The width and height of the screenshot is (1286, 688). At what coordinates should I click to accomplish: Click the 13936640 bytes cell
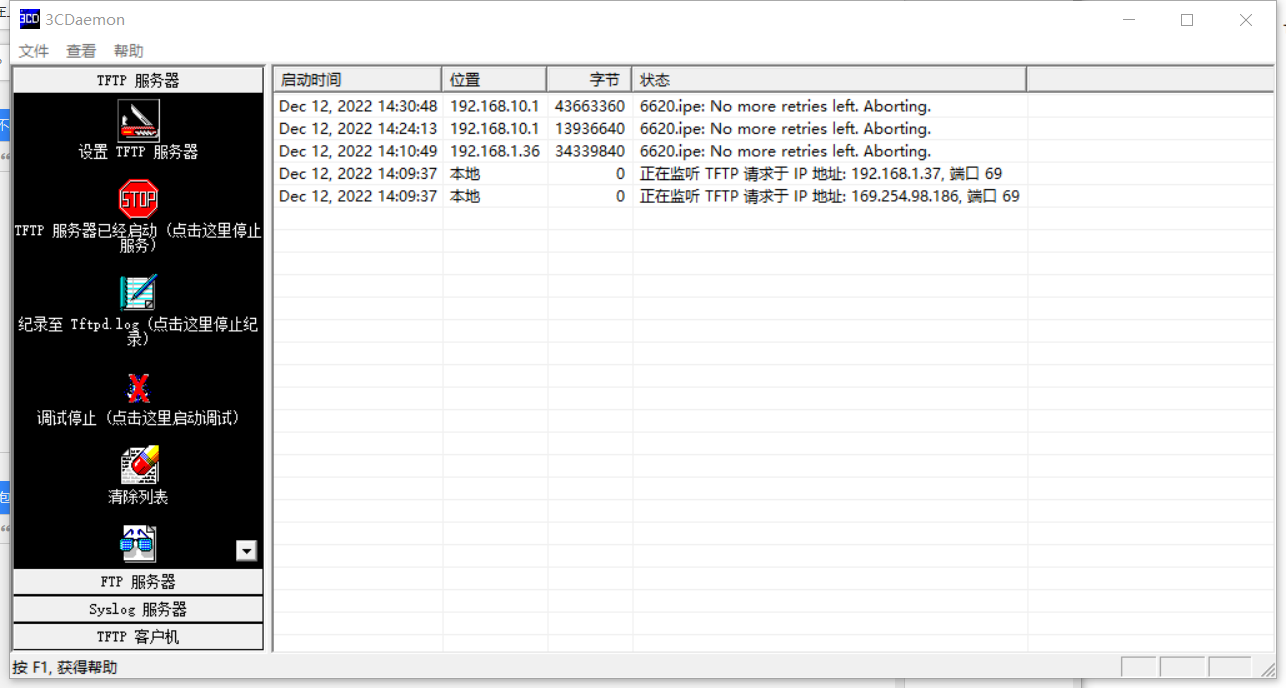coord(590,129)
